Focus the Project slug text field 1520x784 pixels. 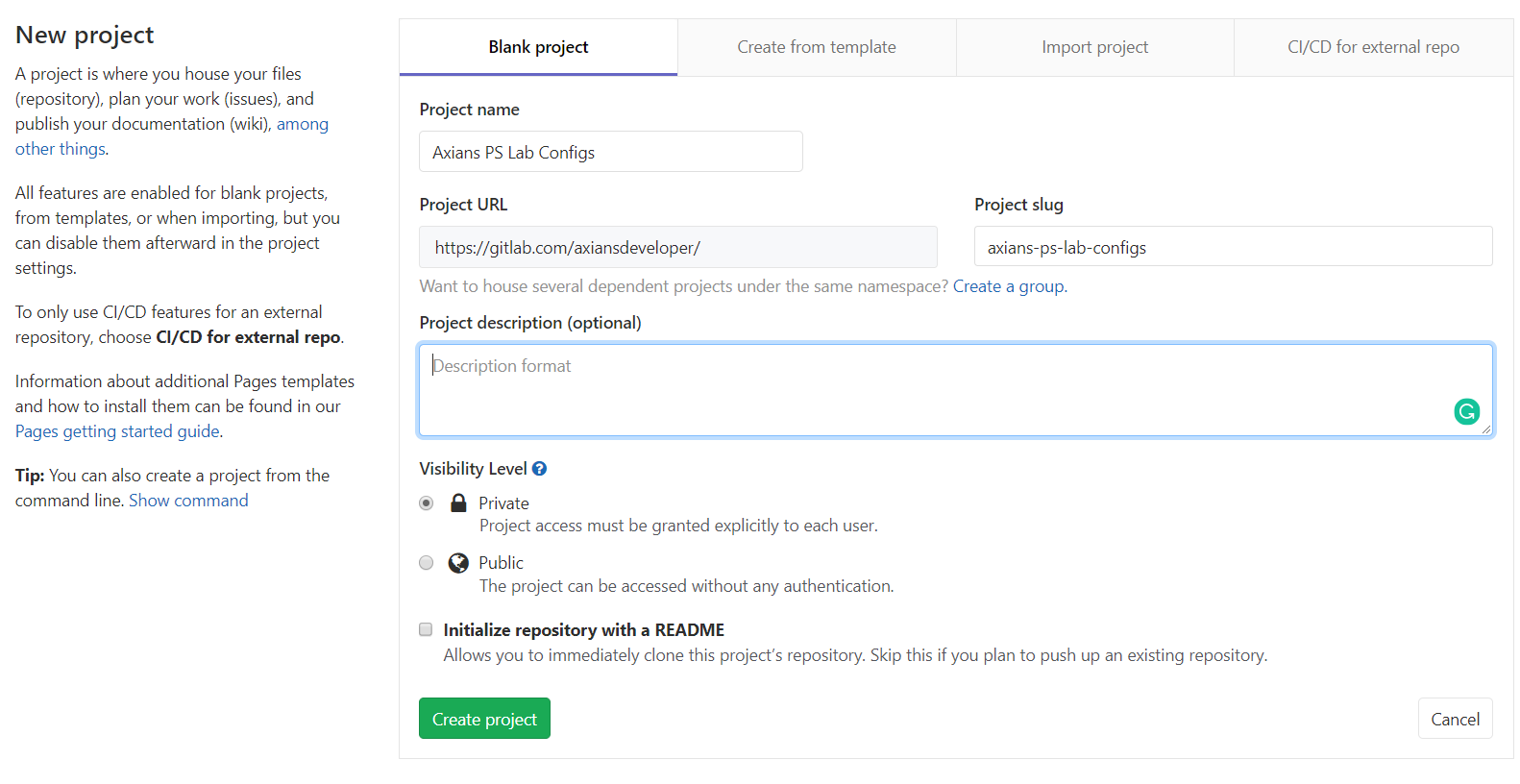click(x=1233, y=247)
